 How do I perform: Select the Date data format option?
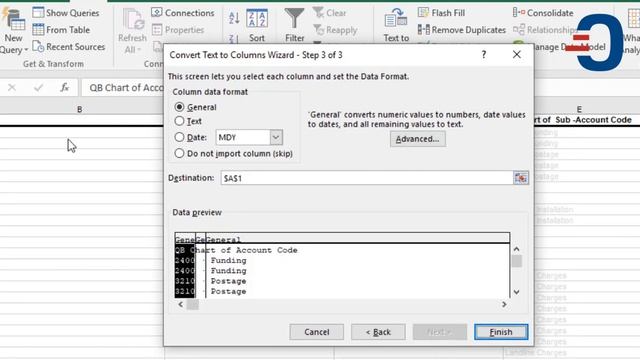[191, 137]
